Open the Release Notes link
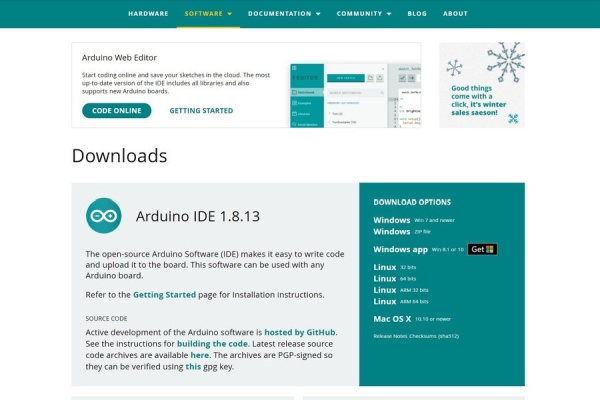This screenshot has width=600, height=400. pyautogui.click(x=390, y=336)
